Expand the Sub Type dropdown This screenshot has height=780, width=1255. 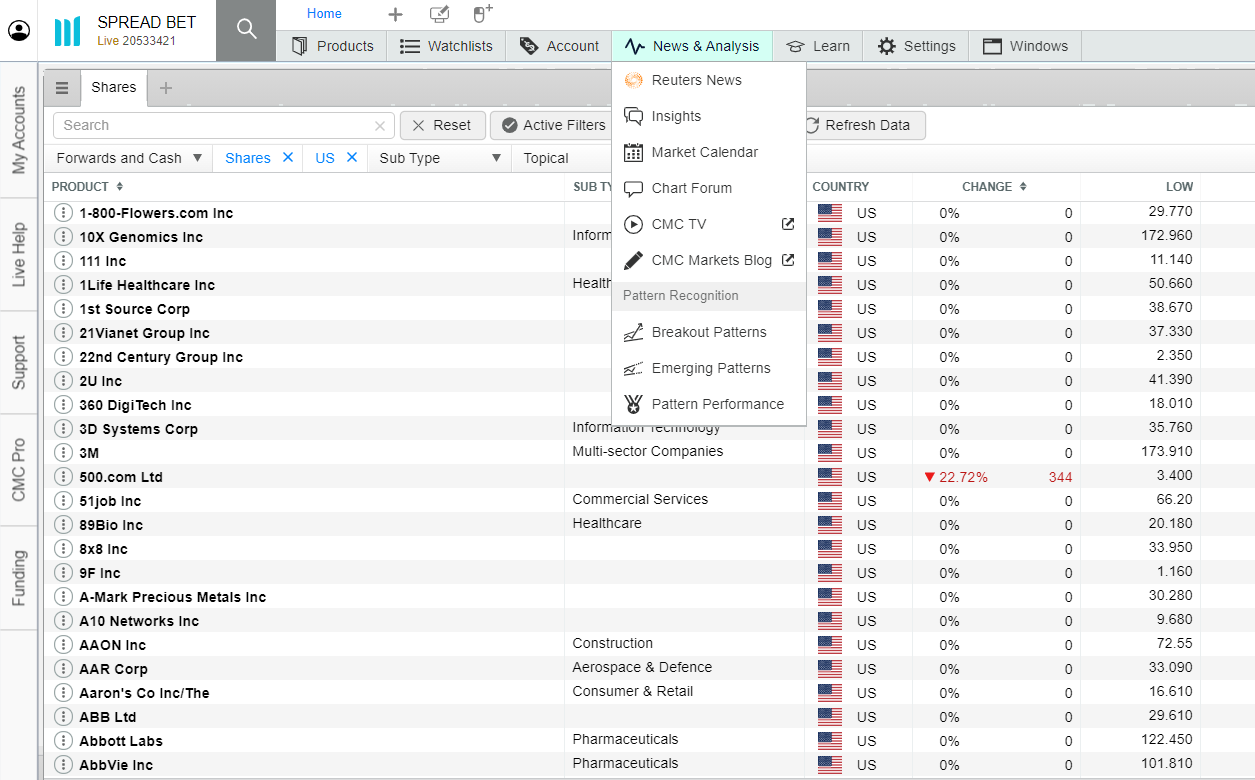439,158
